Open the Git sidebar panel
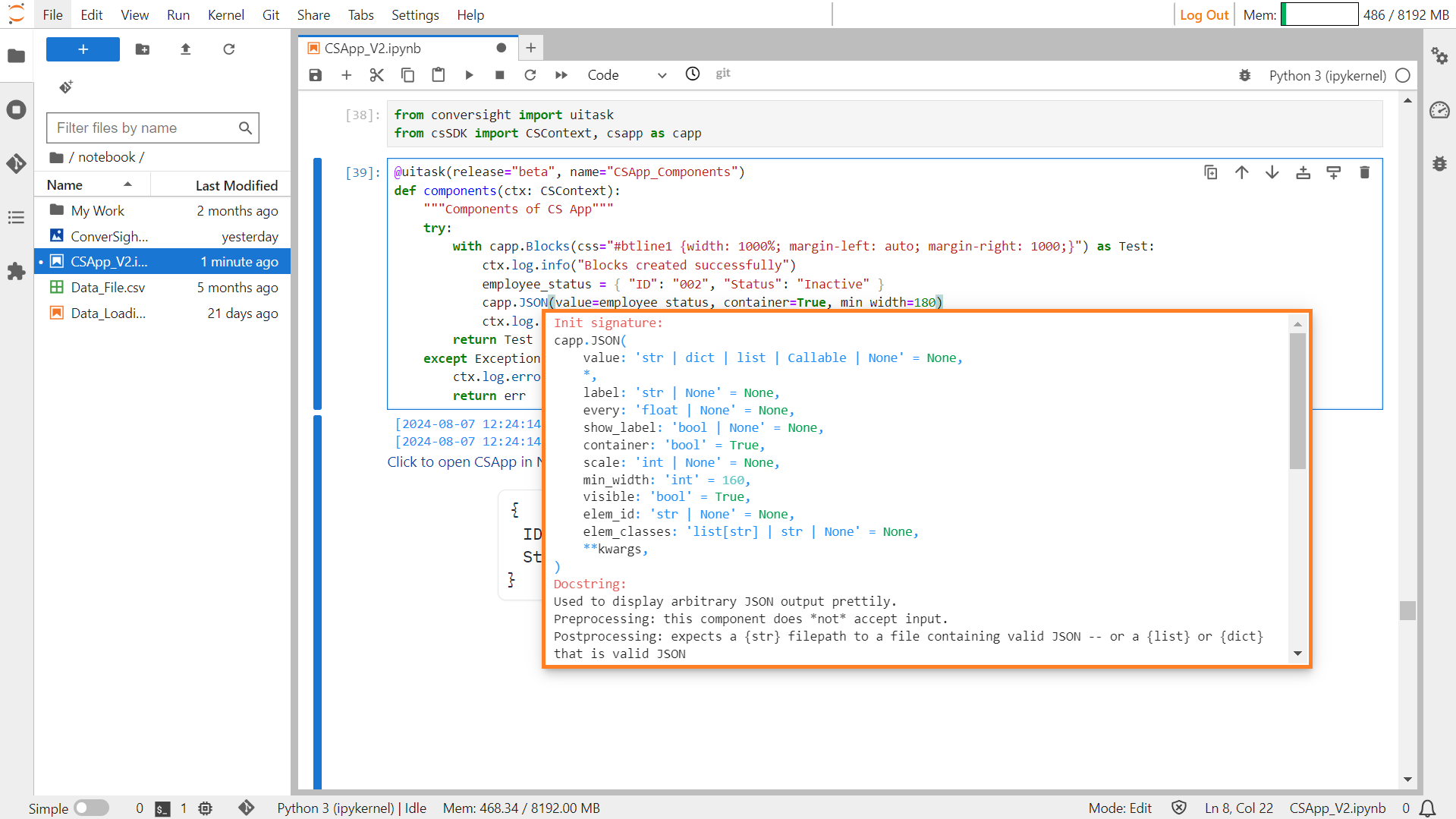 [x=16, y=163]
